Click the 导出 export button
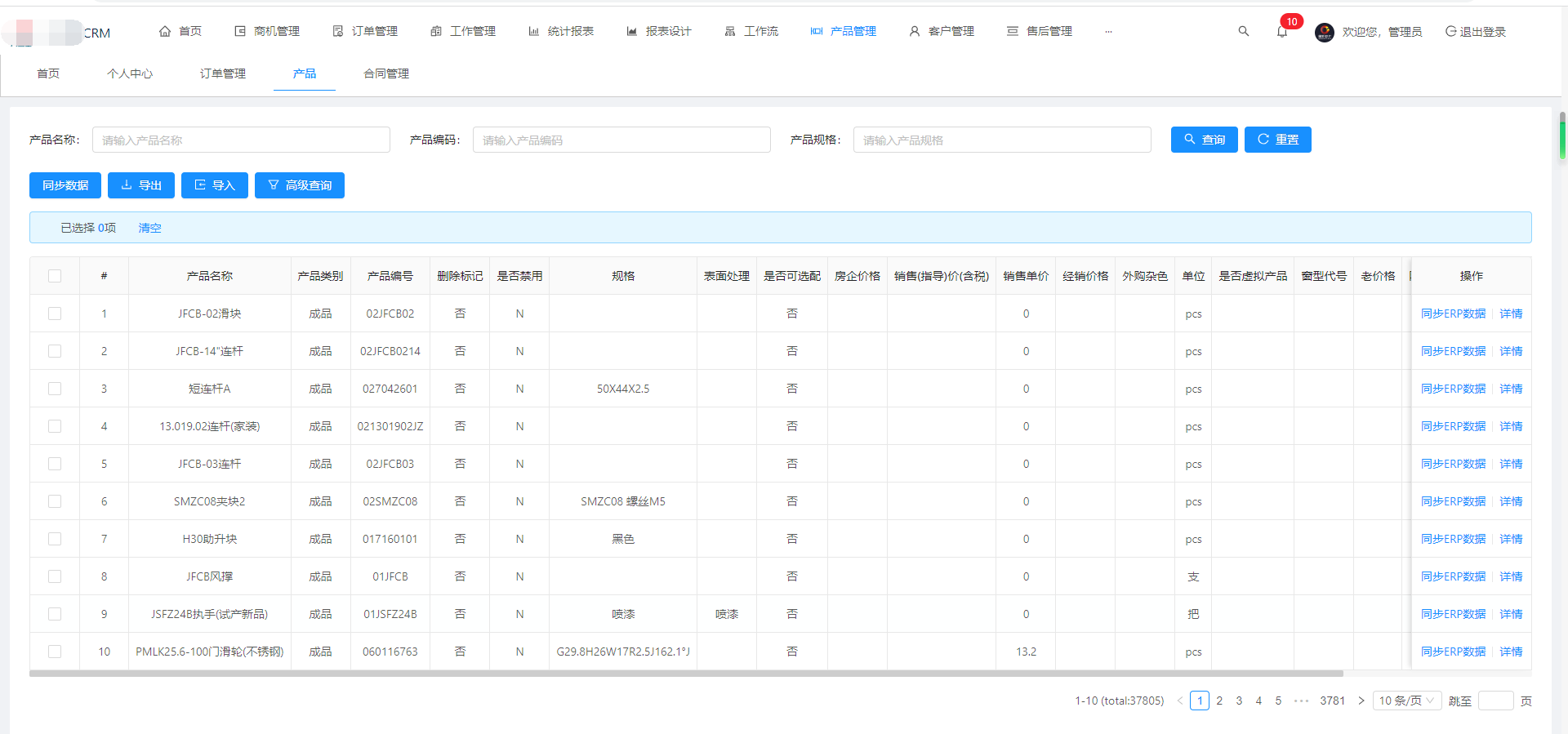 pyautogui.click(x=141, y=185)
